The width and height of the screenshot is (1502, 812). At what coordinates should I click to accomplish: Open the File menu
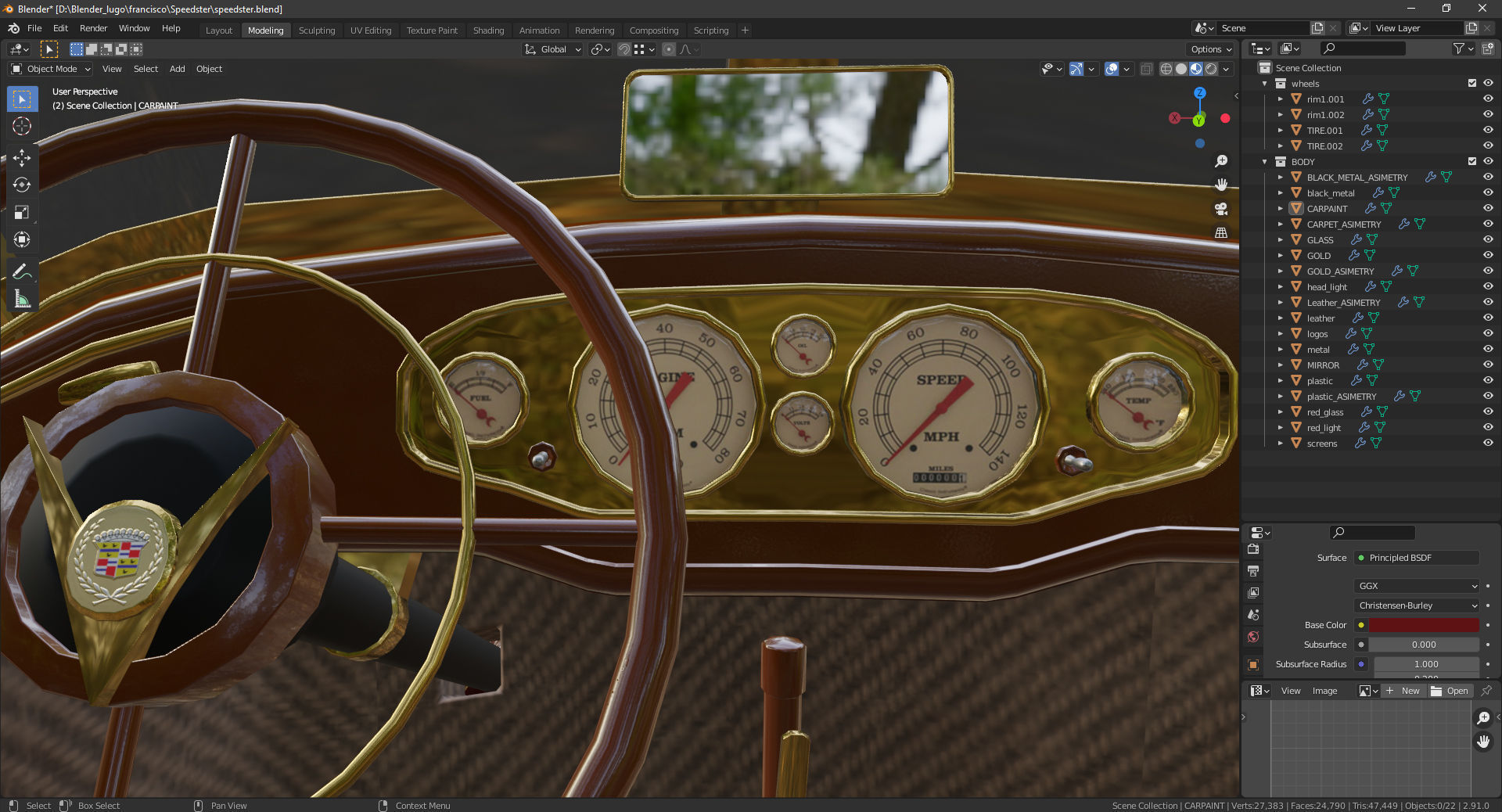34,28
